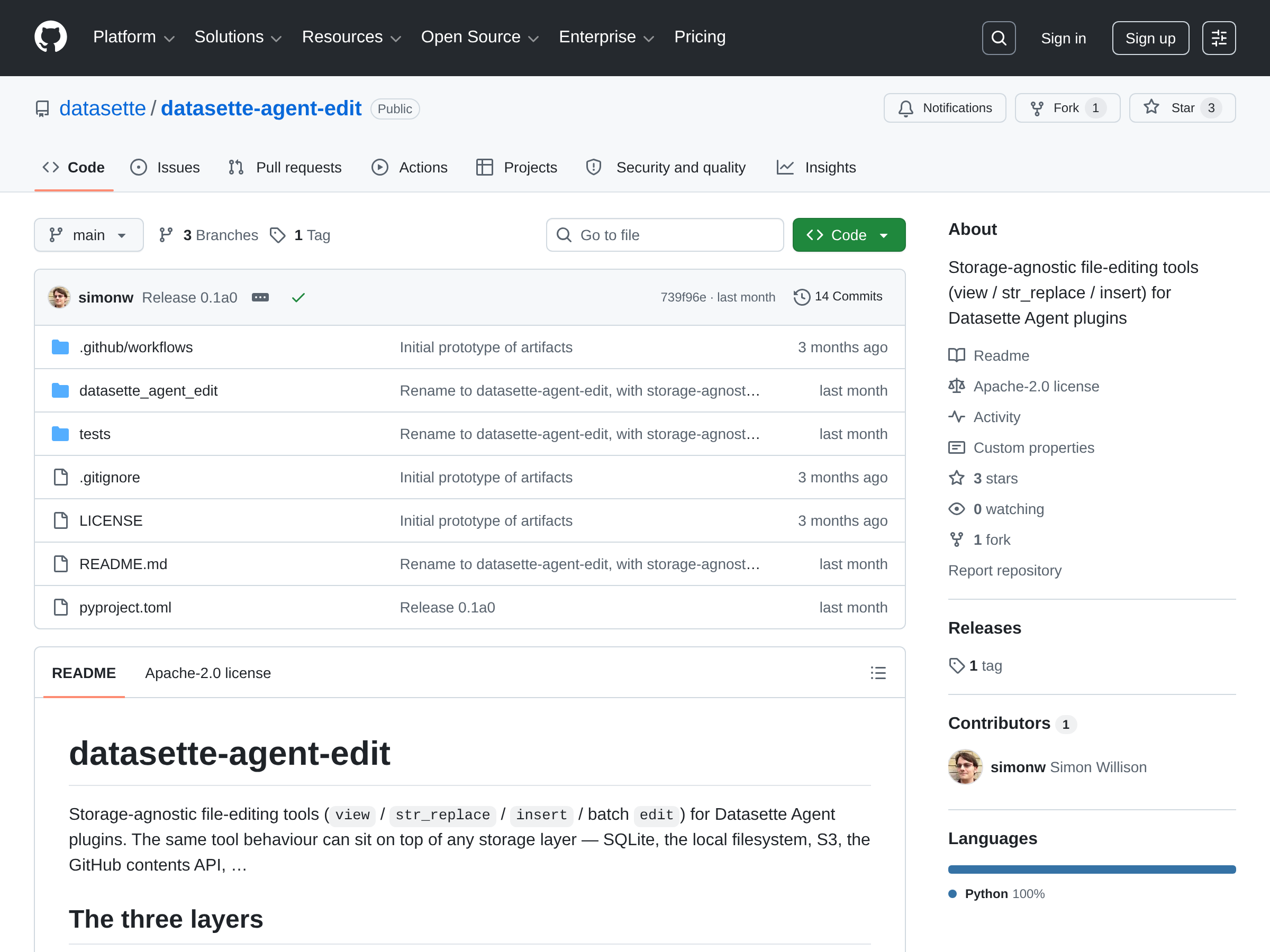Open the 1 tag link under Releases
Viewport: 1270px width, 952px height.
click(x=975, y=666)
